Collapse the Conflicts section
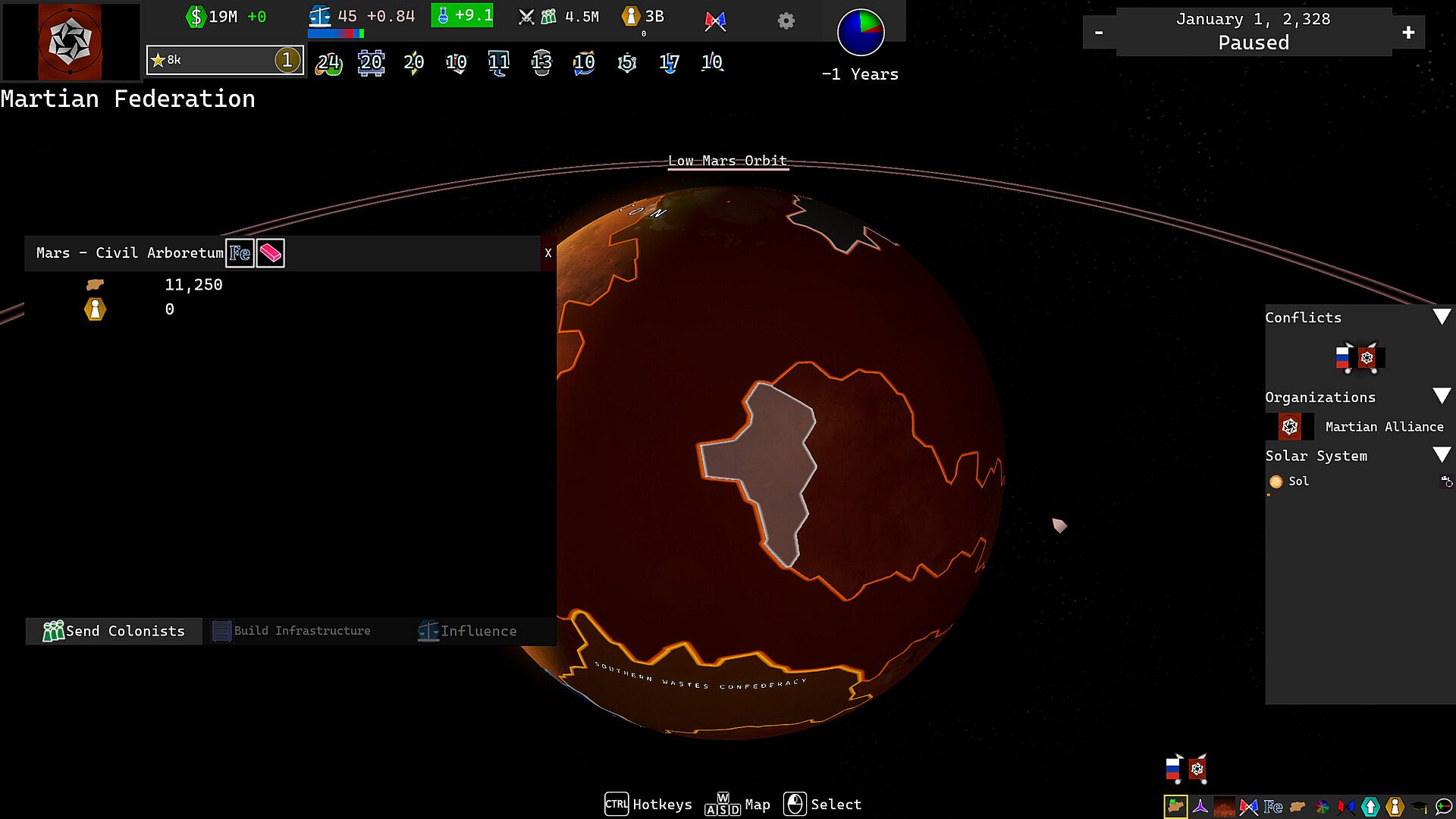The image size is (1456, 819). [1442, 317]
